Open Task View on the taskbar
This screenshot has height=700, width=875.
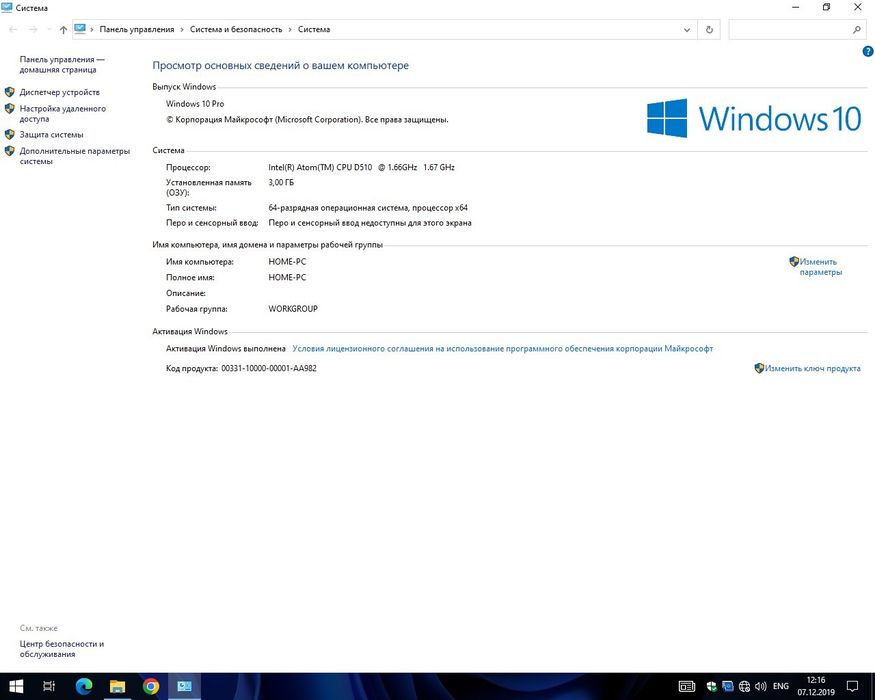tap(49, 686)
